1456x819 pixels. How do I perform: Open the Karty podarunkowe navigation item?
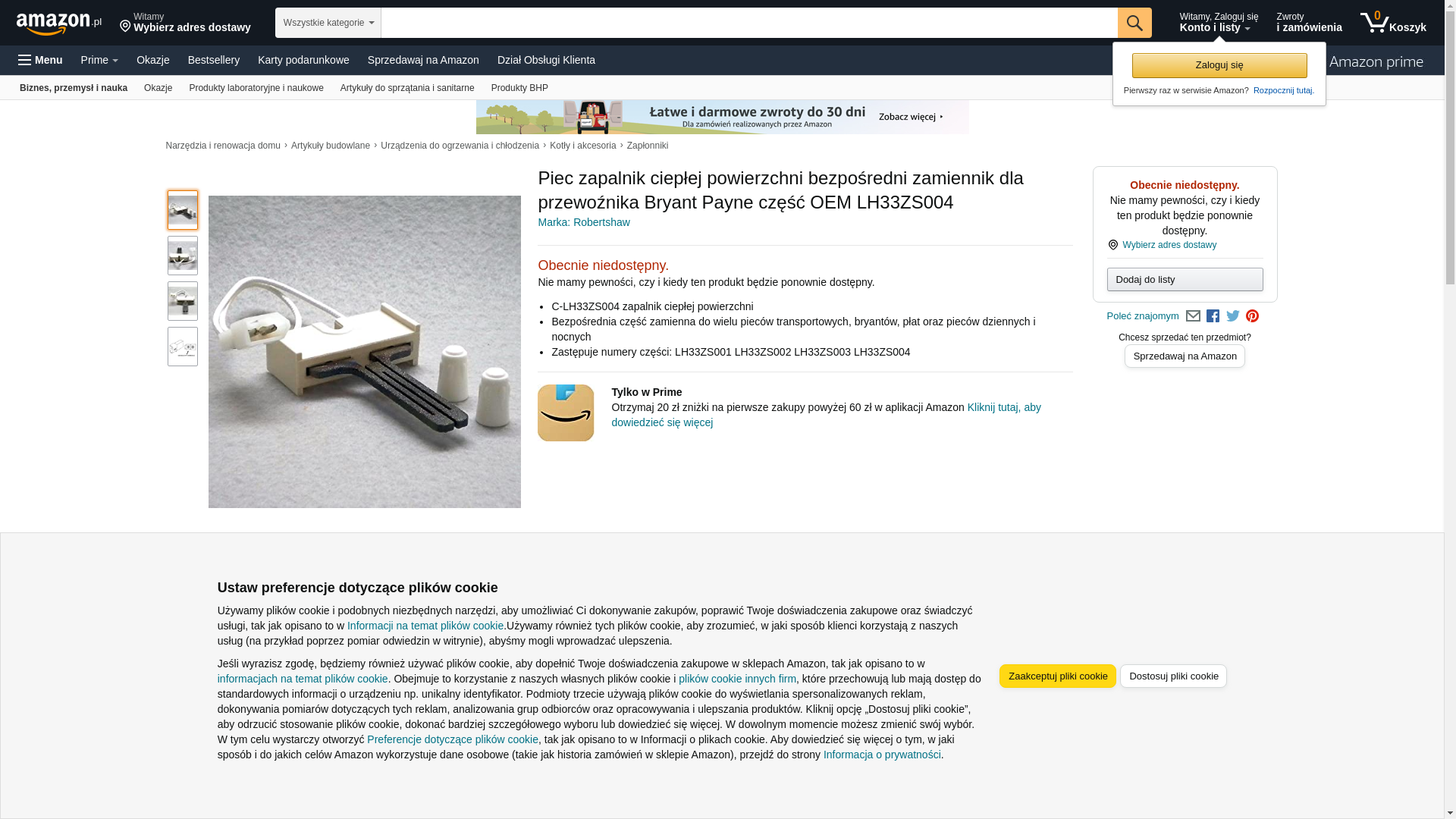(x=303, y=60)
